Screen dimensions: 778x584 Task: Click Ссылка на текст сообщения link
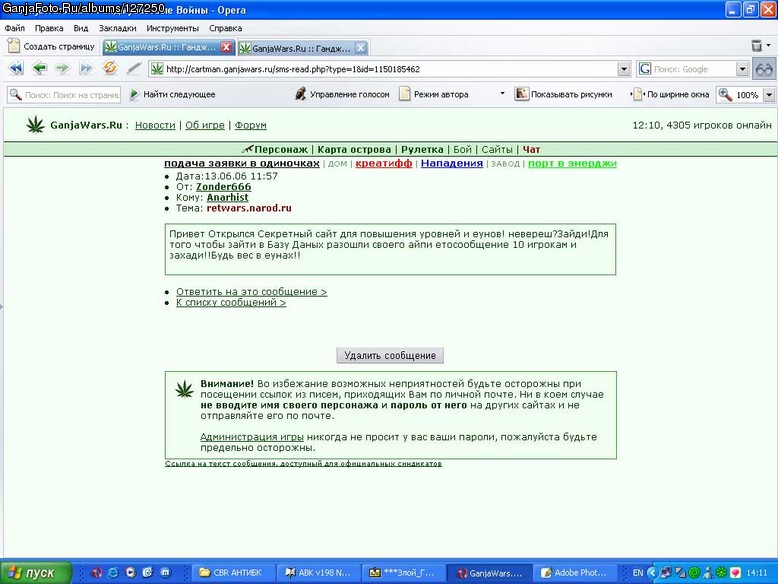(303, 463)
